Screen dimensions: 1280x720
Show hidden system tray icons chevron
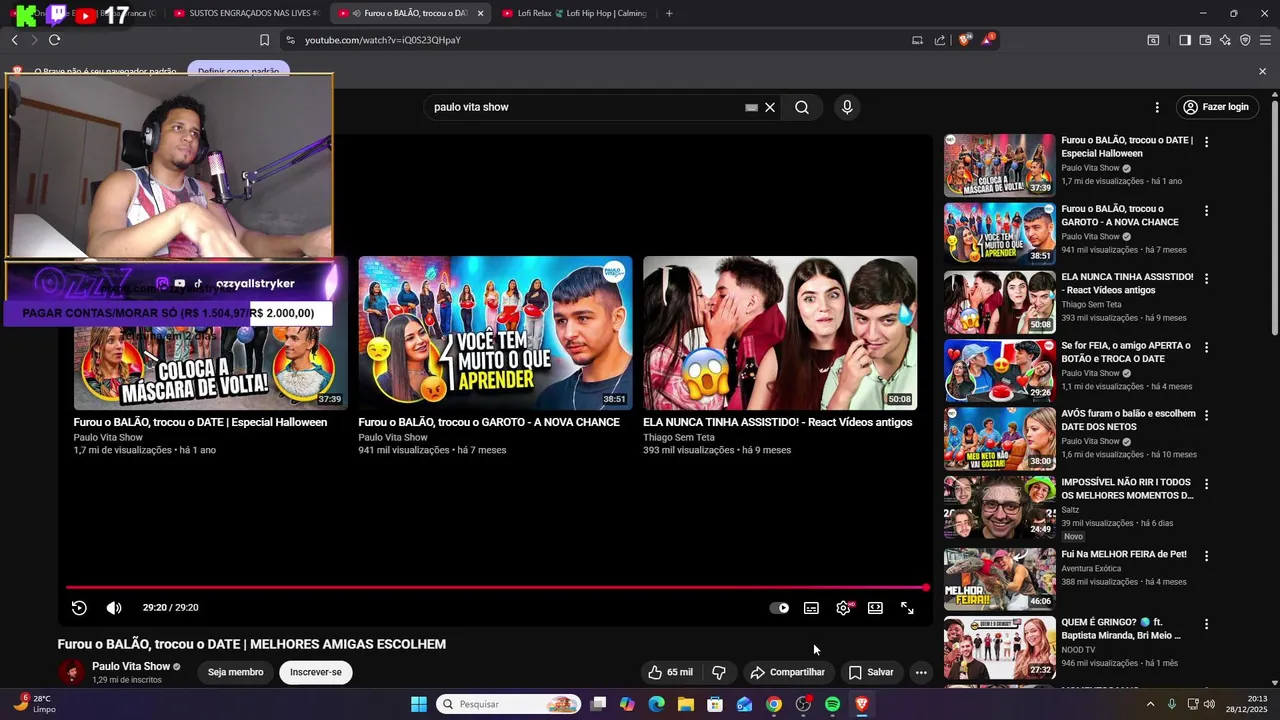point(1150,704)
